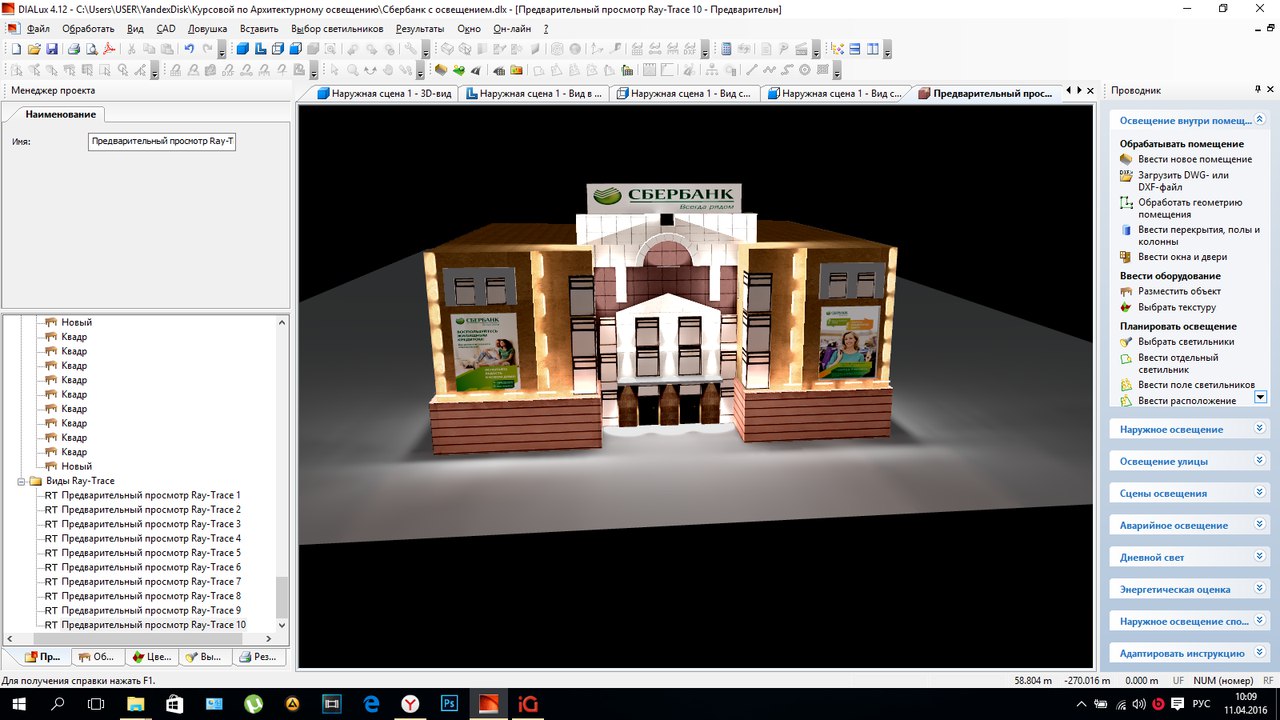Export to PDF via Acrobat icon
Viewport: 1280px width, 720px height.
pyautogui.click(x=109, y=49)
